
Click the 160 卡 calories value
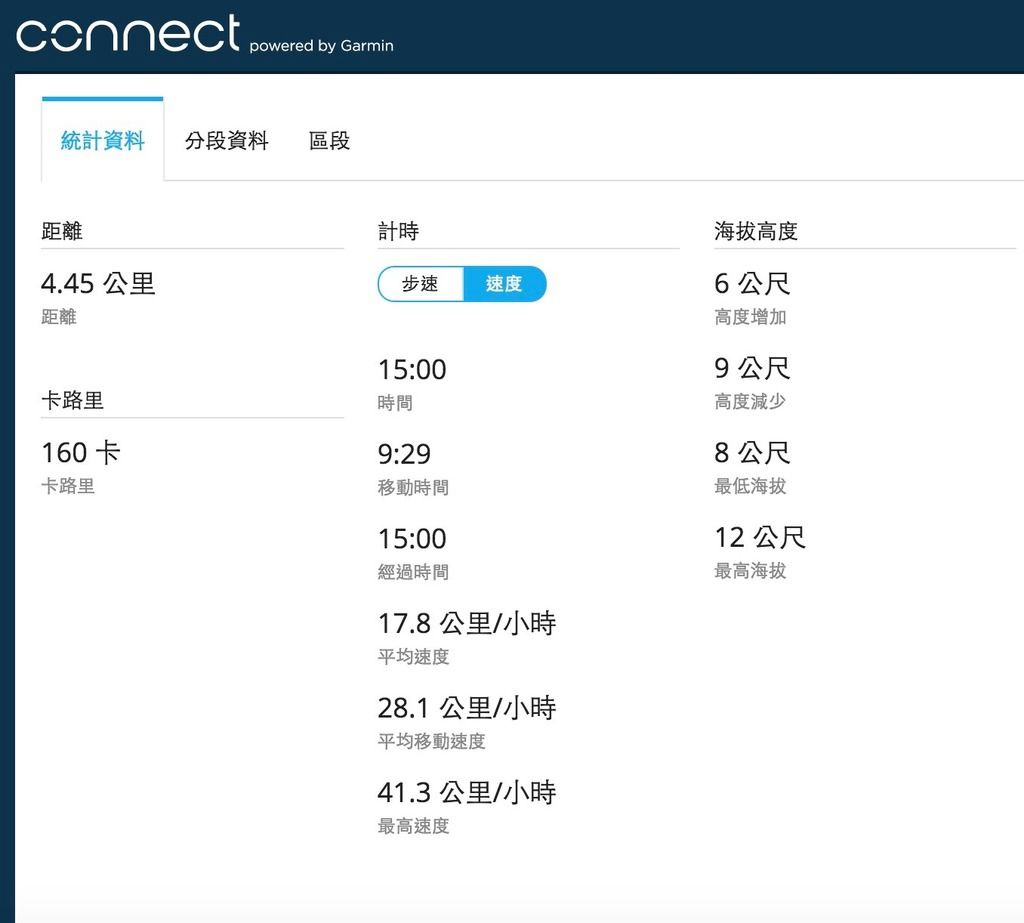coord(81,453)
